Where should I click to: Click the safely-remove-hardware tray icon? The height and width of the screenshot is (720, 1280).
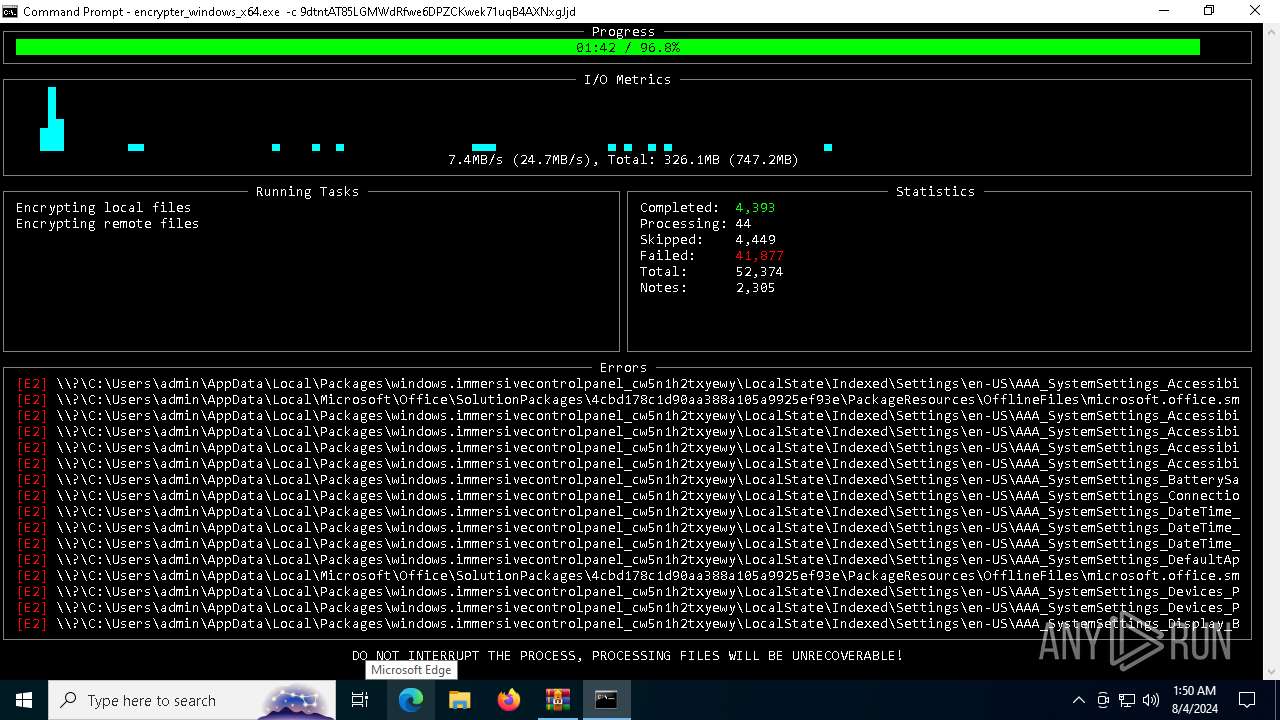coord(1103,700)
